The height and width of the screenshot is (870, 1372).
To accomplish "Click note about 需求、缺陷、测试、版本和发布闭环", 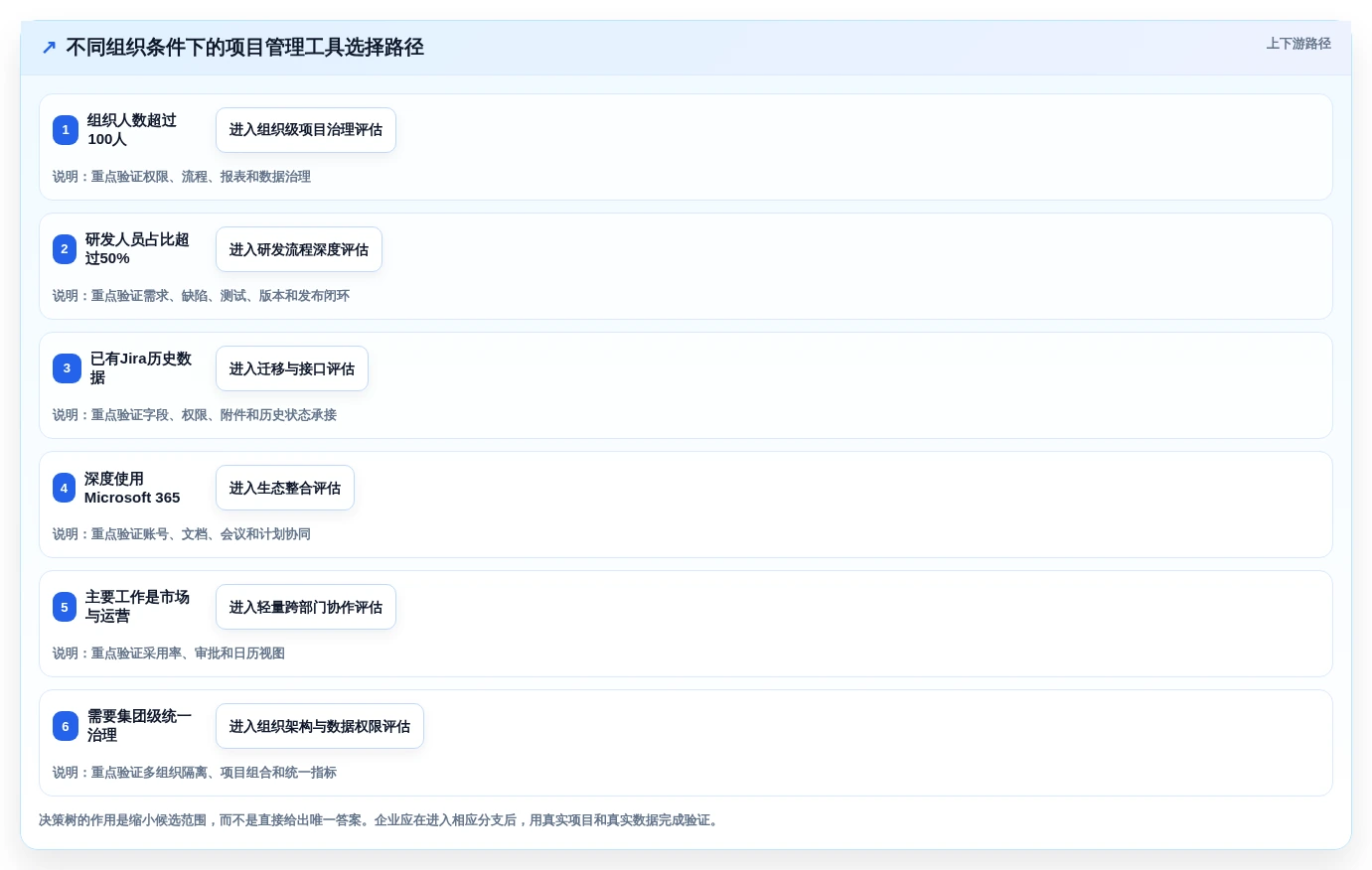I will point(201,296).
